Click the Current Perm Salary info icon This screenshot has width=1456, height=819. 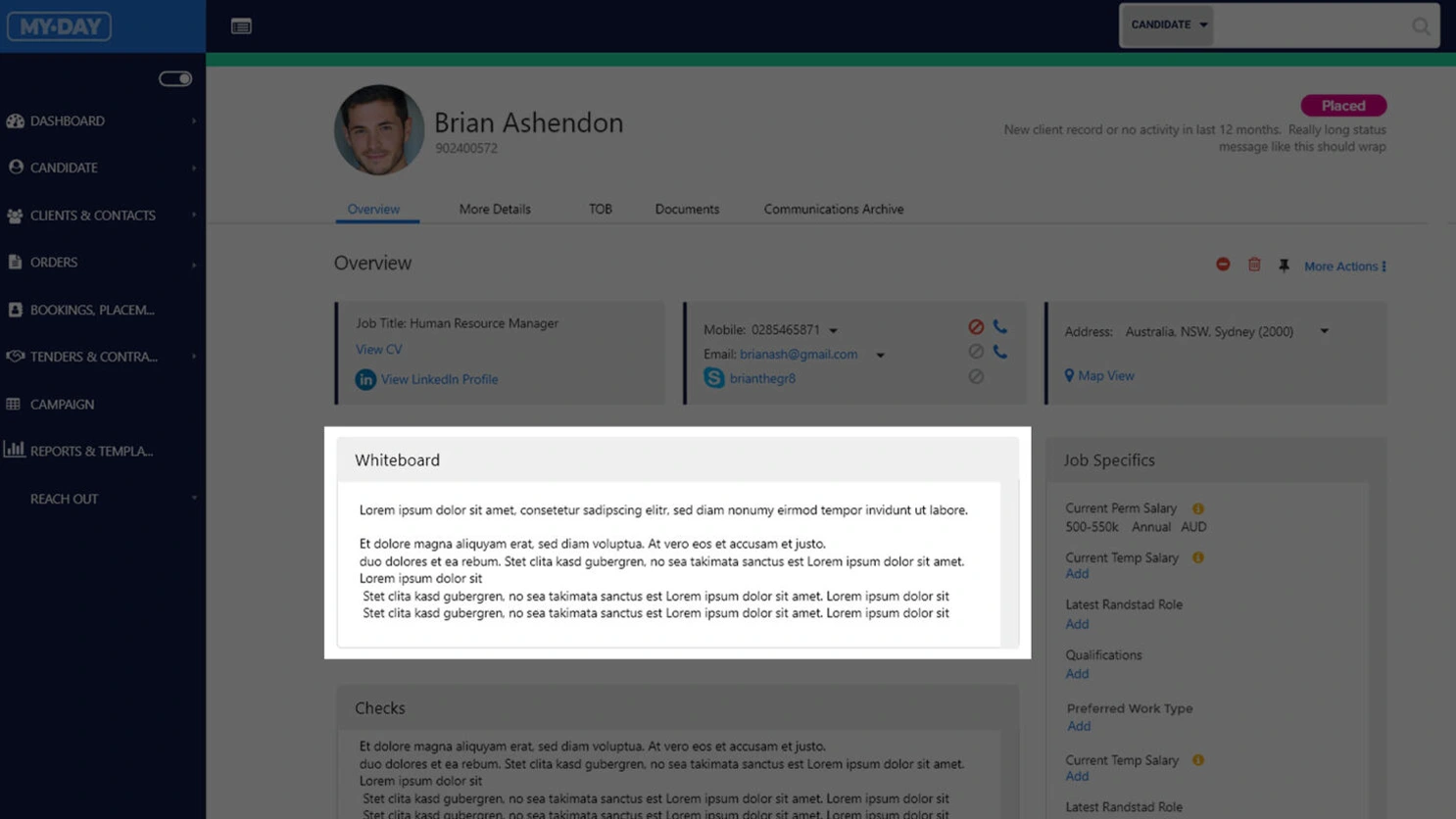[x=1197, y=508]
